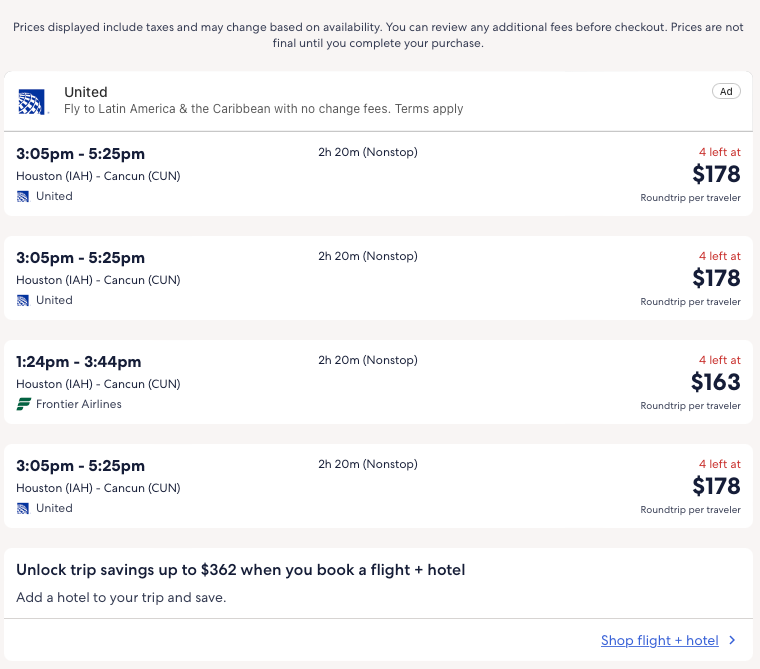Click the United icon in the second flight card
Image resolution: width=760 pixels, height=669 pixels.
[23, 300]
